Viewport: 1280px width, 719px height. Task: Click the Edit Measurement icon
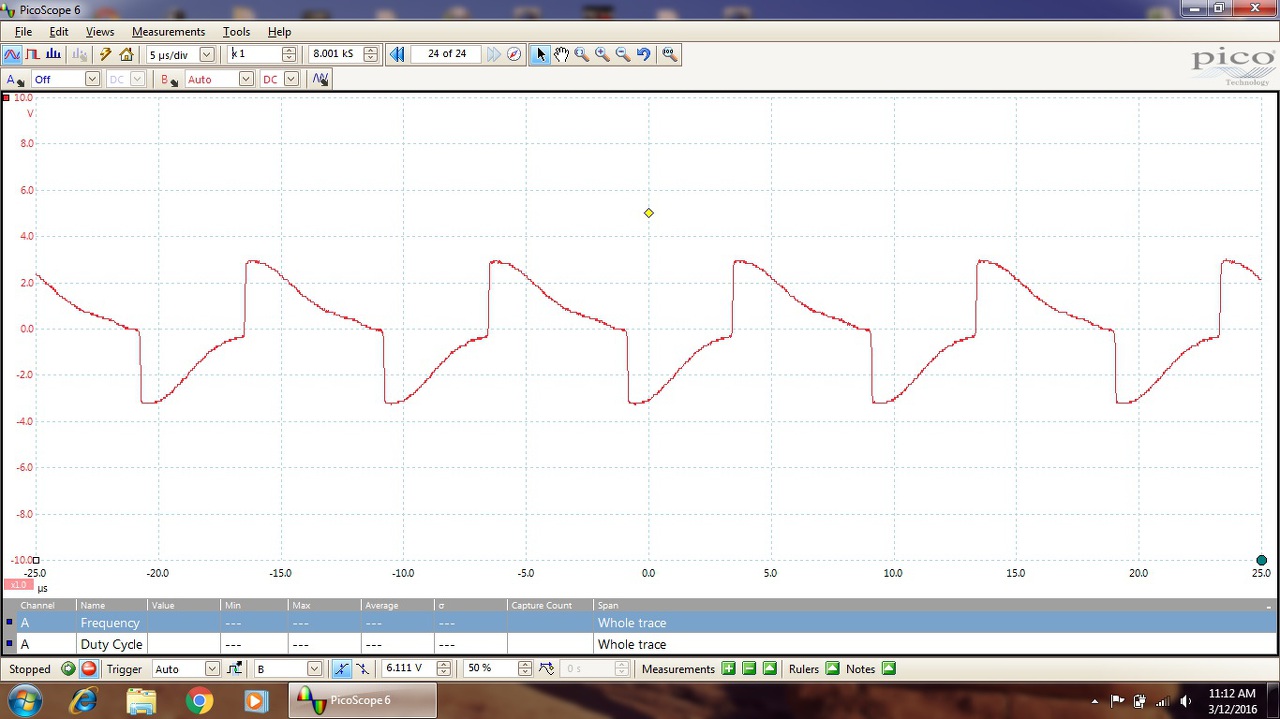pyautogui.click(x=770, y=669)
